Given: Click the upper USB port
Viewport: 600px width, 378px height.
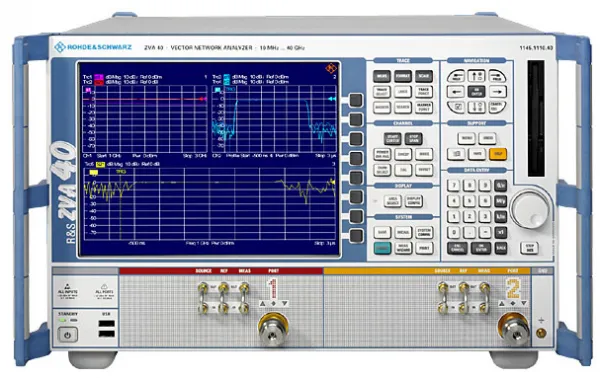Looking at the screenshot, I should [x=106, y=324].
